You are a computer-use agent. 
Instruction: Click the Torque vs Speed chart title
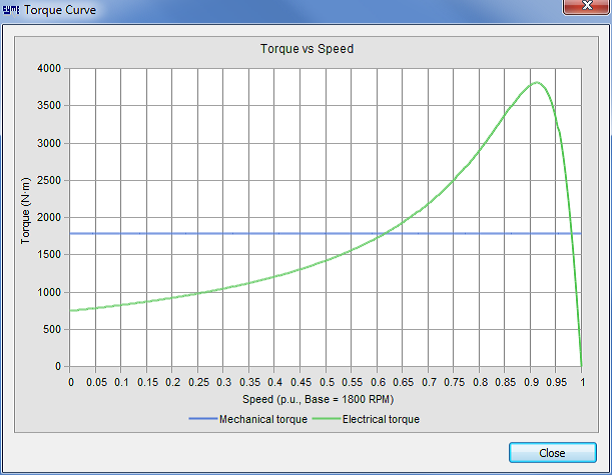click(x=307, y=49)
